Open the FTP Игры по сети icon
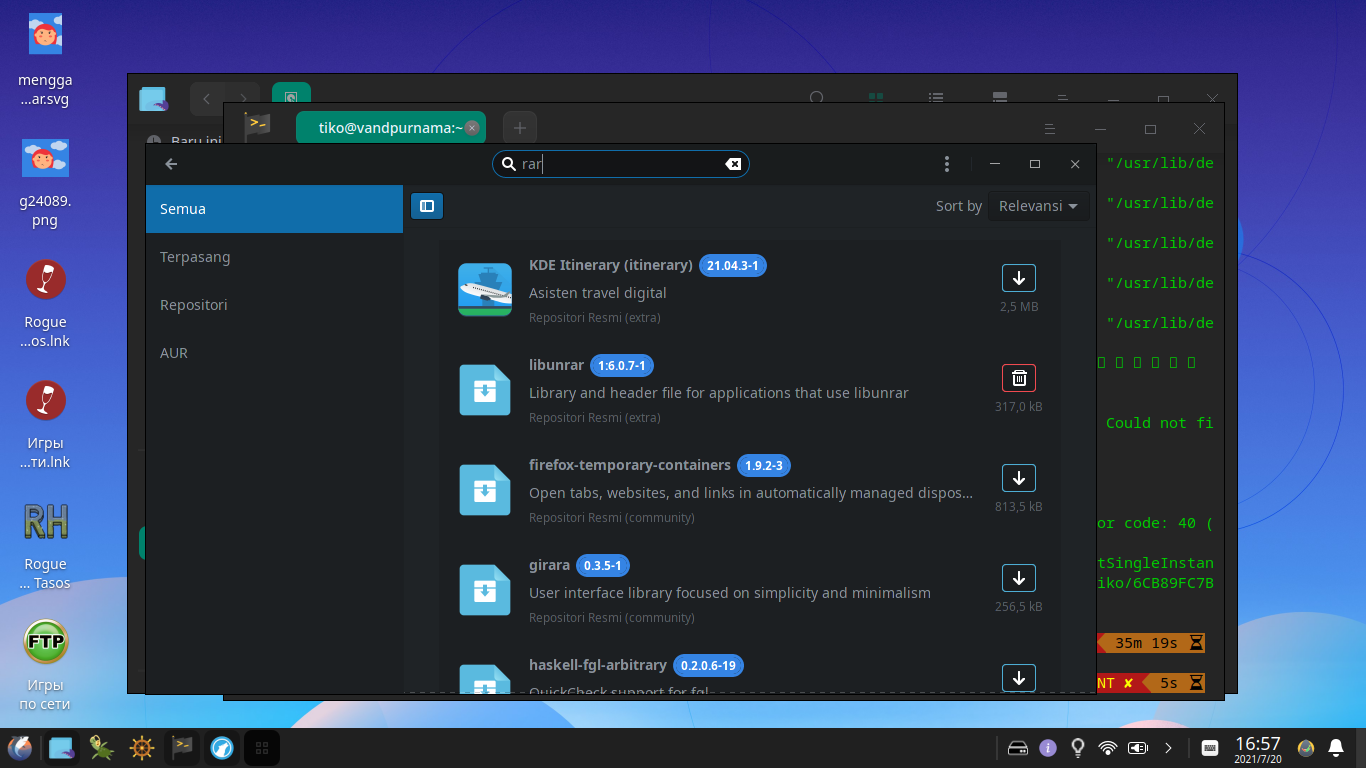This screenshot has height=768, width=1366. [x=45, y=666]
